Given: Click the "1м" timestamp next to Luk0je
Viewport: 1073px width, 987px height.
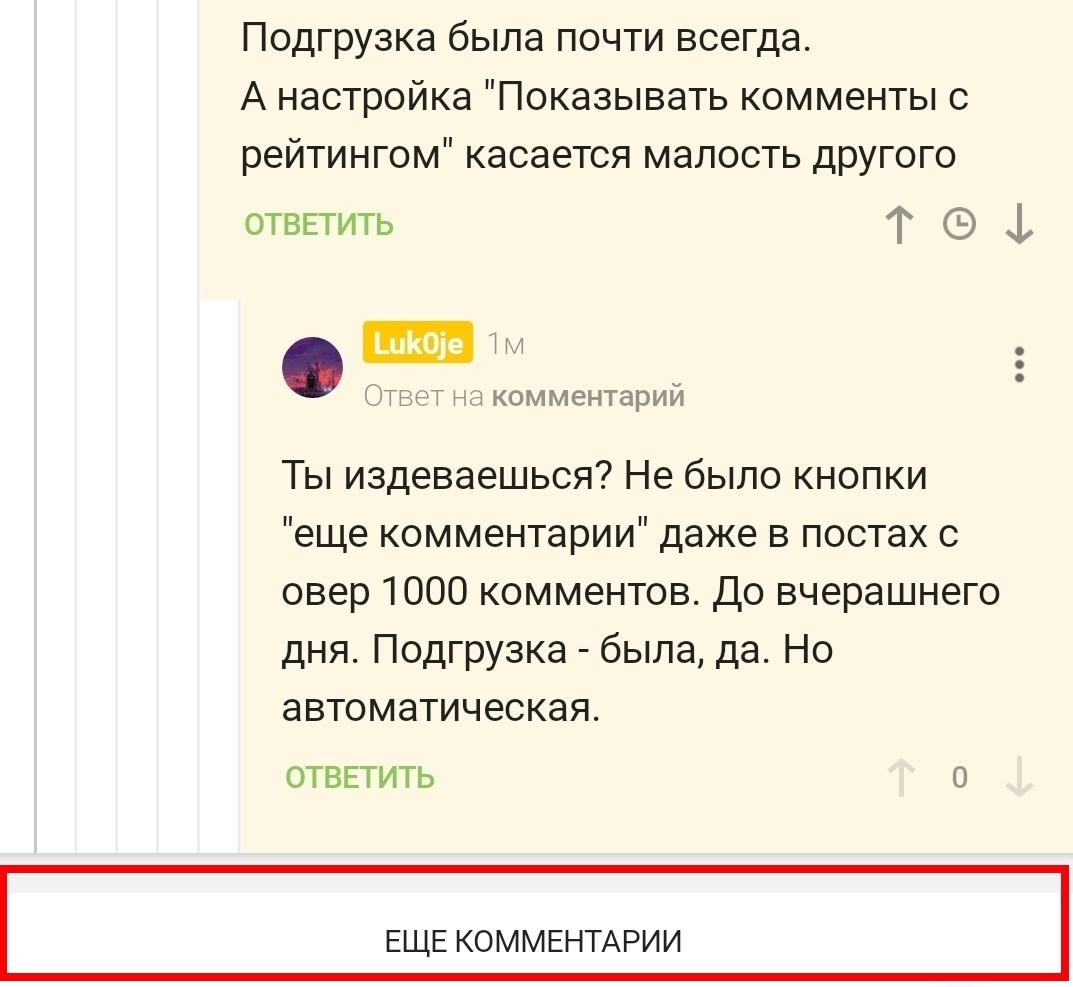Looking at the screenshot, I should (x=505, y=345).
